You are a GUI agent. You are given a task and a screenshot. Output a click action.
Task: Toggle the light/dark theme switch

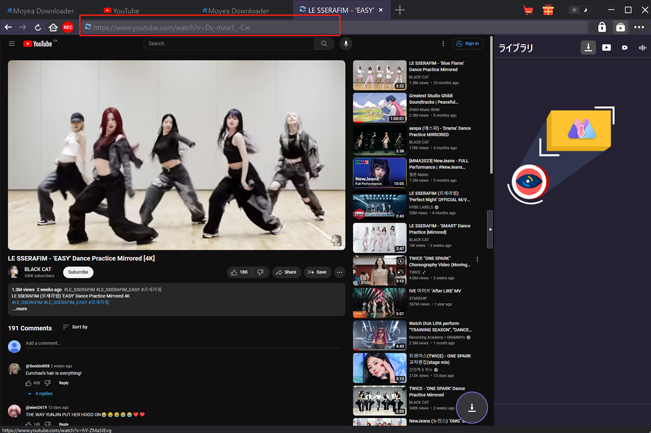579,10
